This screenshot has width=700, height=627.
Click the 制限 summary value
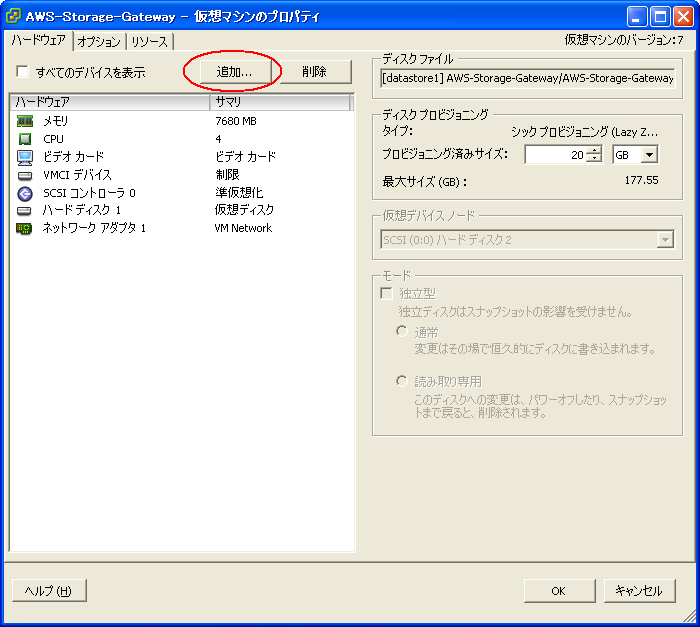[227, 175]
